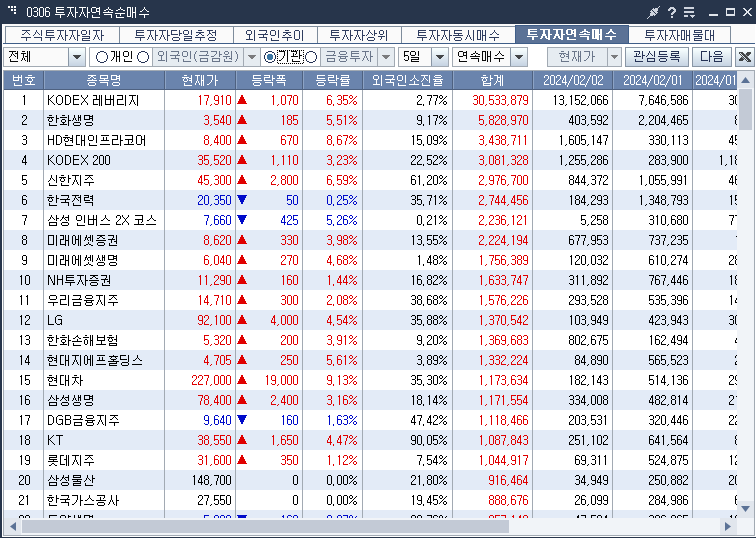This screenshot has width=756, height=538.
Task: Open the window menu icon beside 0306 title
Action: click(x=13, y=9)
